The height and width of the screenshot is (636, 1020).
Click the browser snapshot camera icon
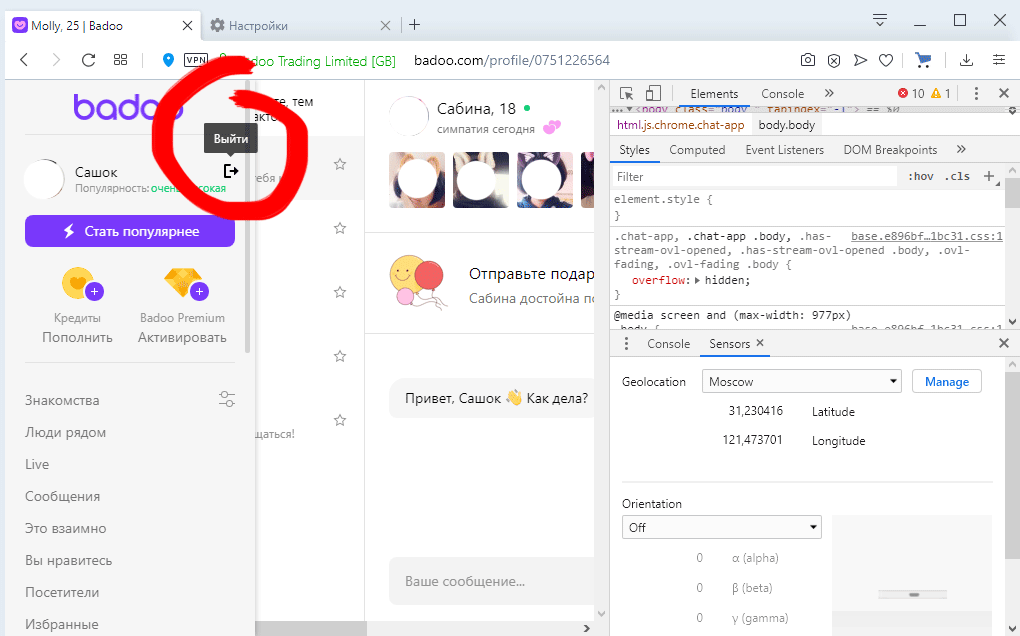[808, 60]
